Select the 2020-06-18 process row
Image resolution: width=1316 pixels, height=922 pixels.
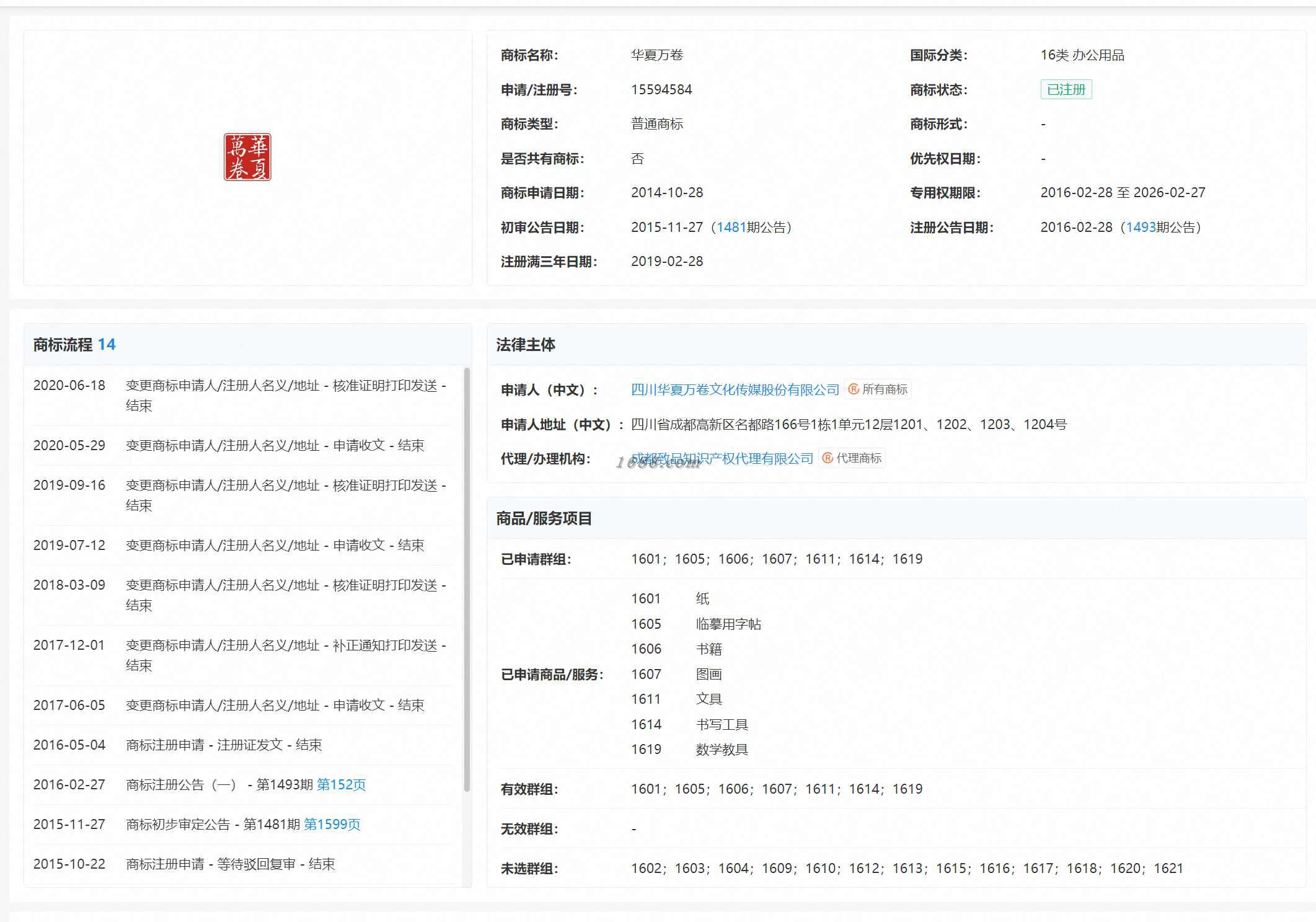coord(243,396)
